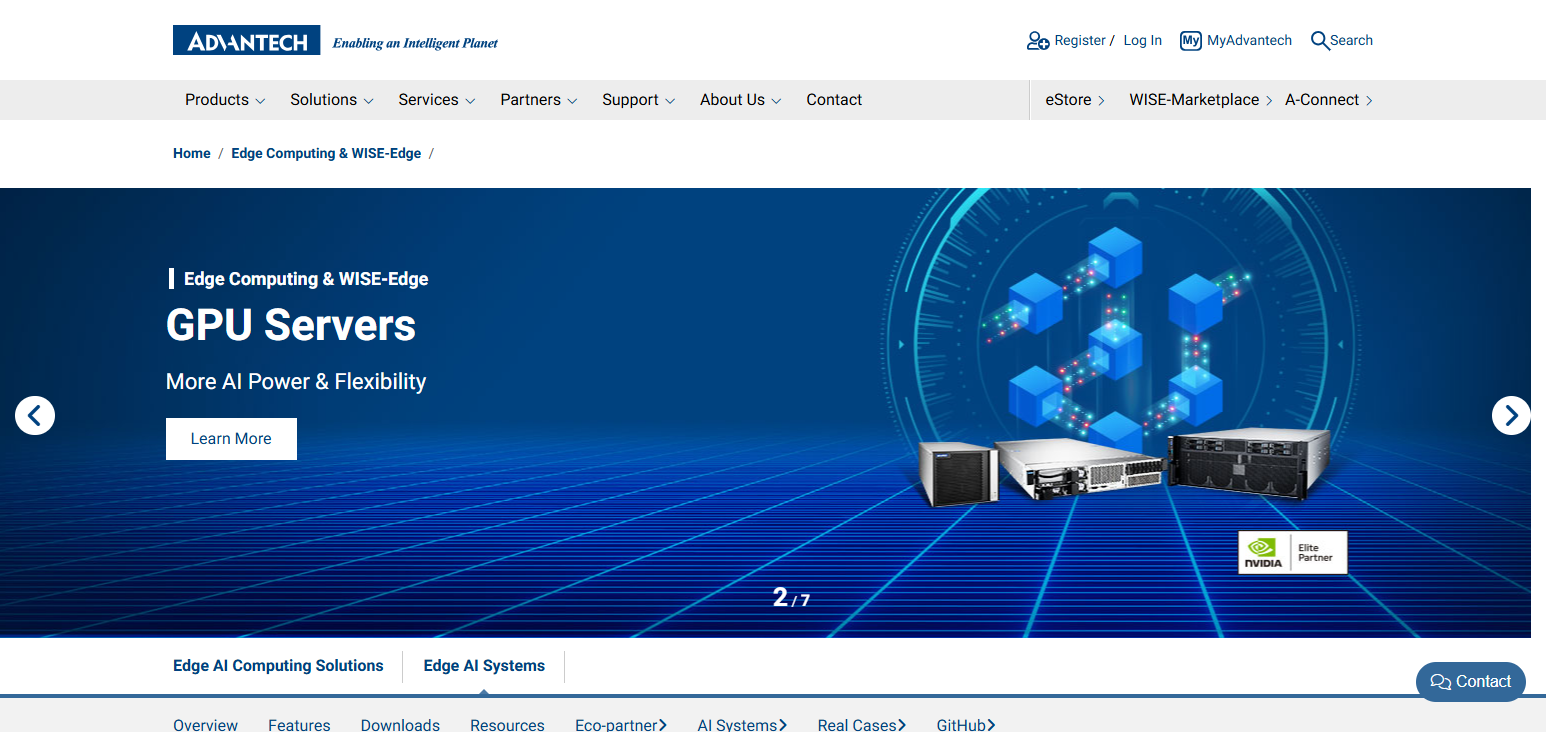Open the MyAdvantech text link
Screen dimensions: 1546x732
(1250, 41)
